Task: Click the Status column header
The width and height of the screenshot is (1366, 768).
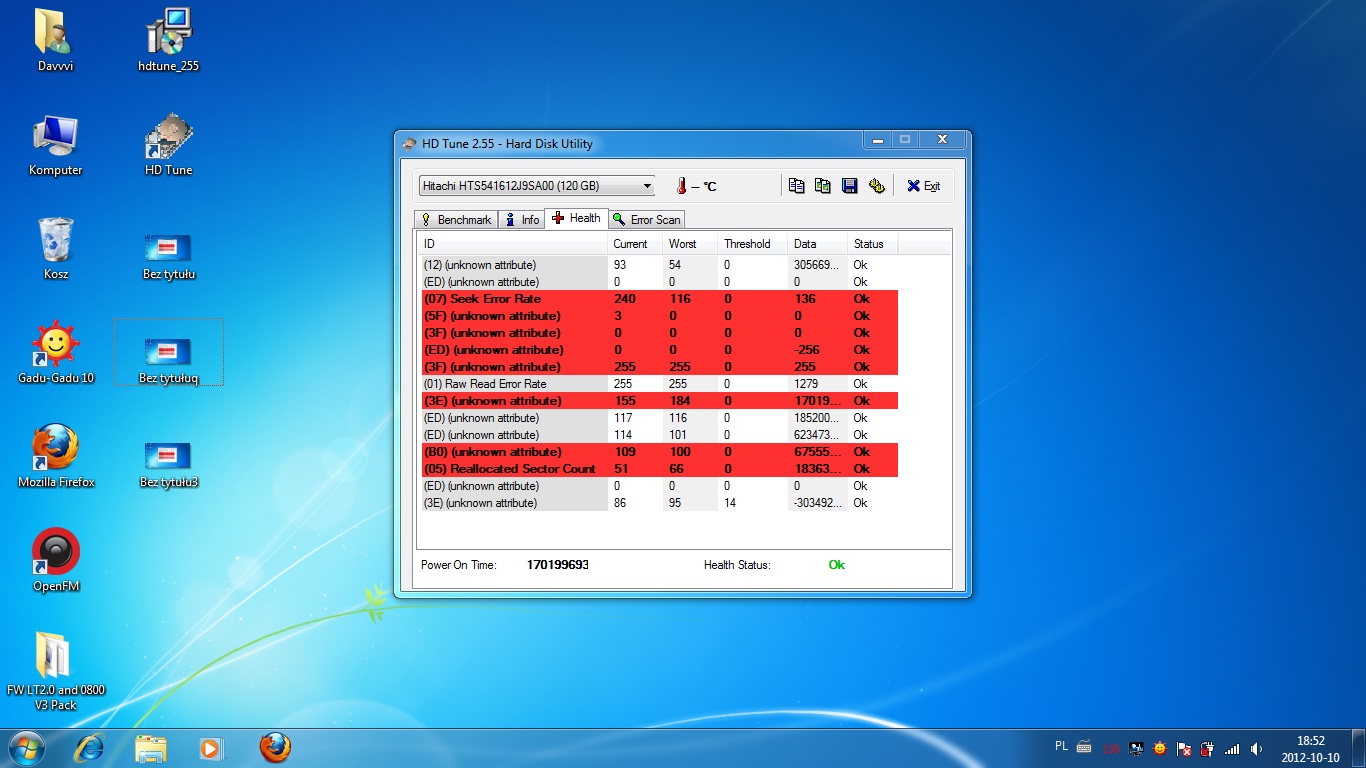Action: click(873, 244)
